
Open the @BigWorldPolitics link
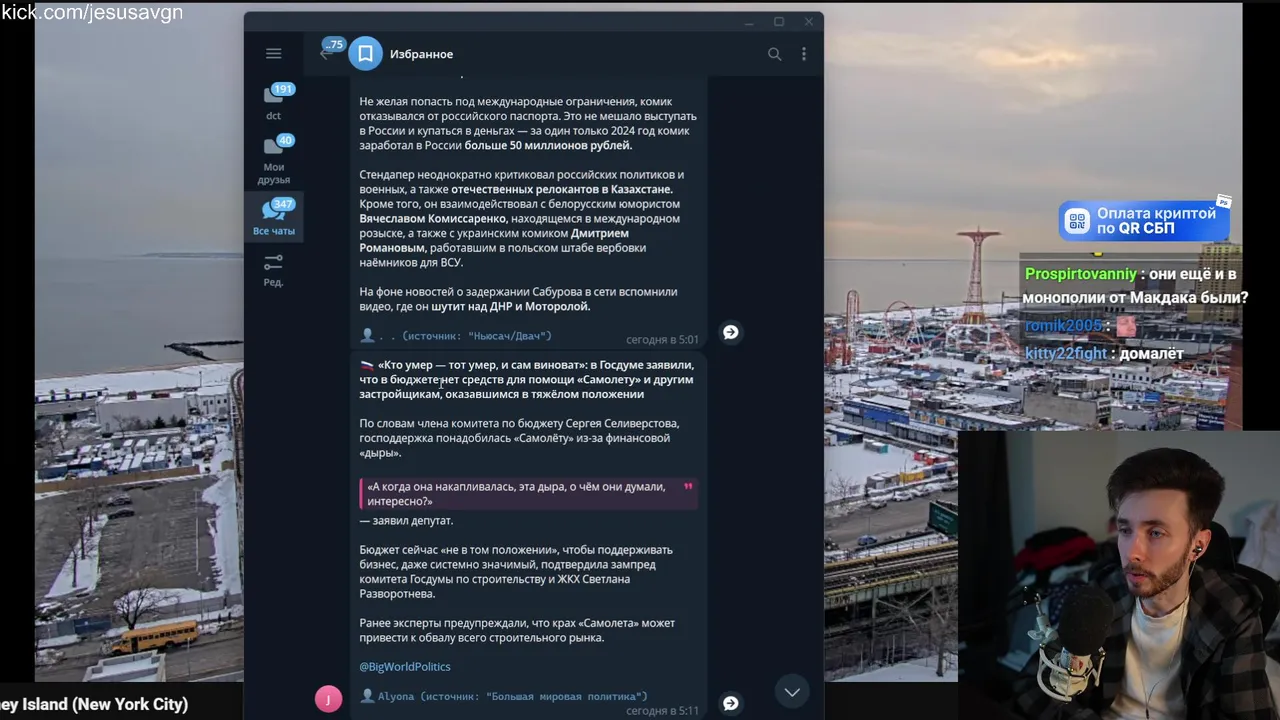(405, 667)
